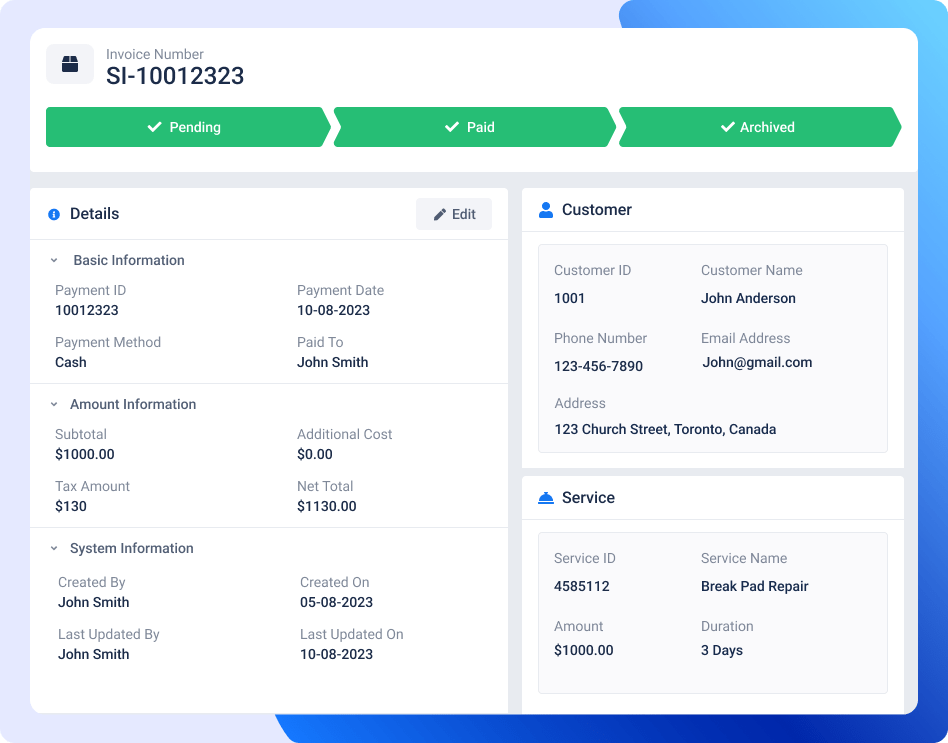Viewport: 948px width, 743px height.
Task: Click the info icon beside Details
Action: [54, 214]
